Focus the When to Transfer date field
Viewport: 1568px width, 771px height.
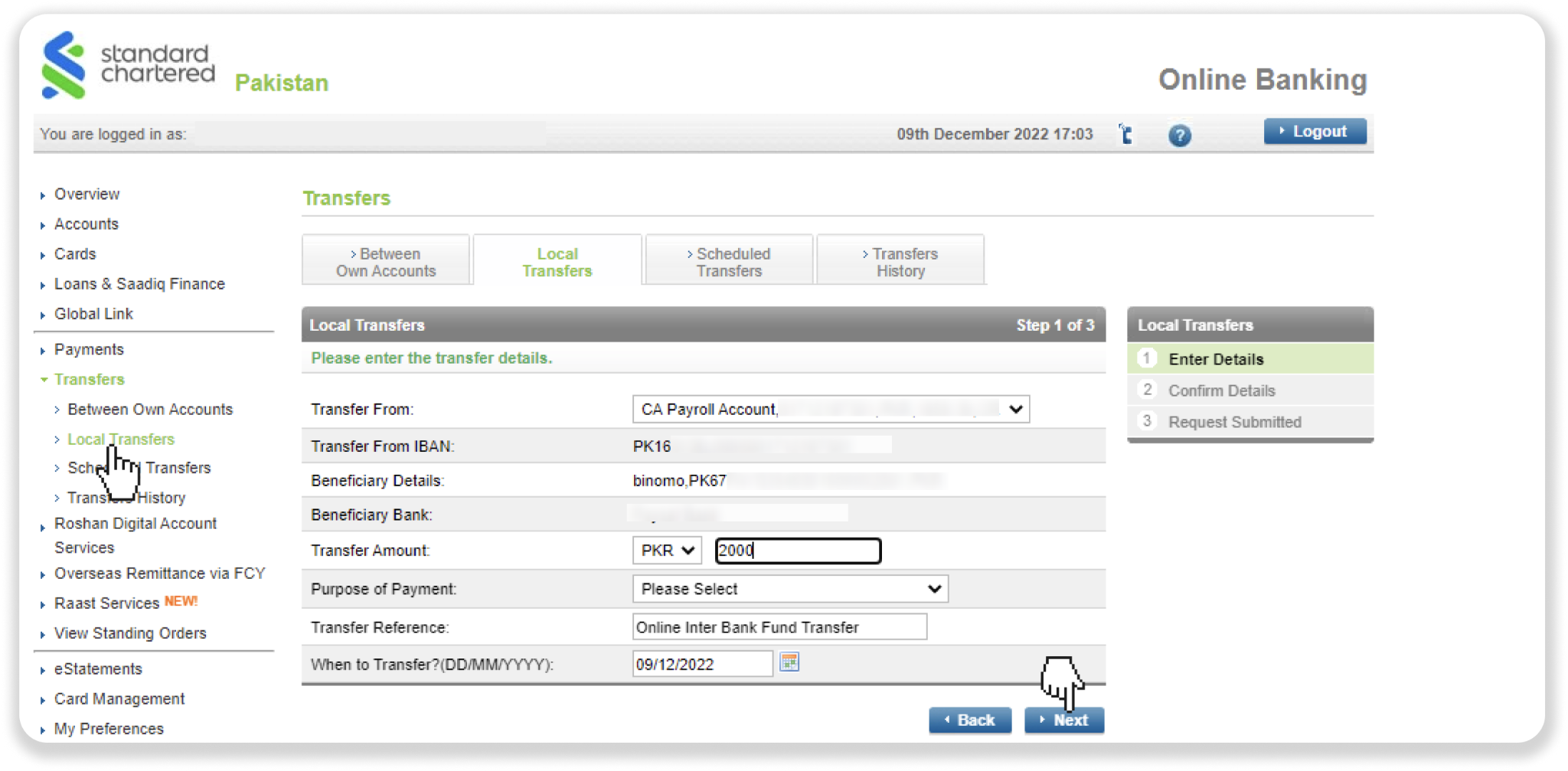(x=702, y=664)
